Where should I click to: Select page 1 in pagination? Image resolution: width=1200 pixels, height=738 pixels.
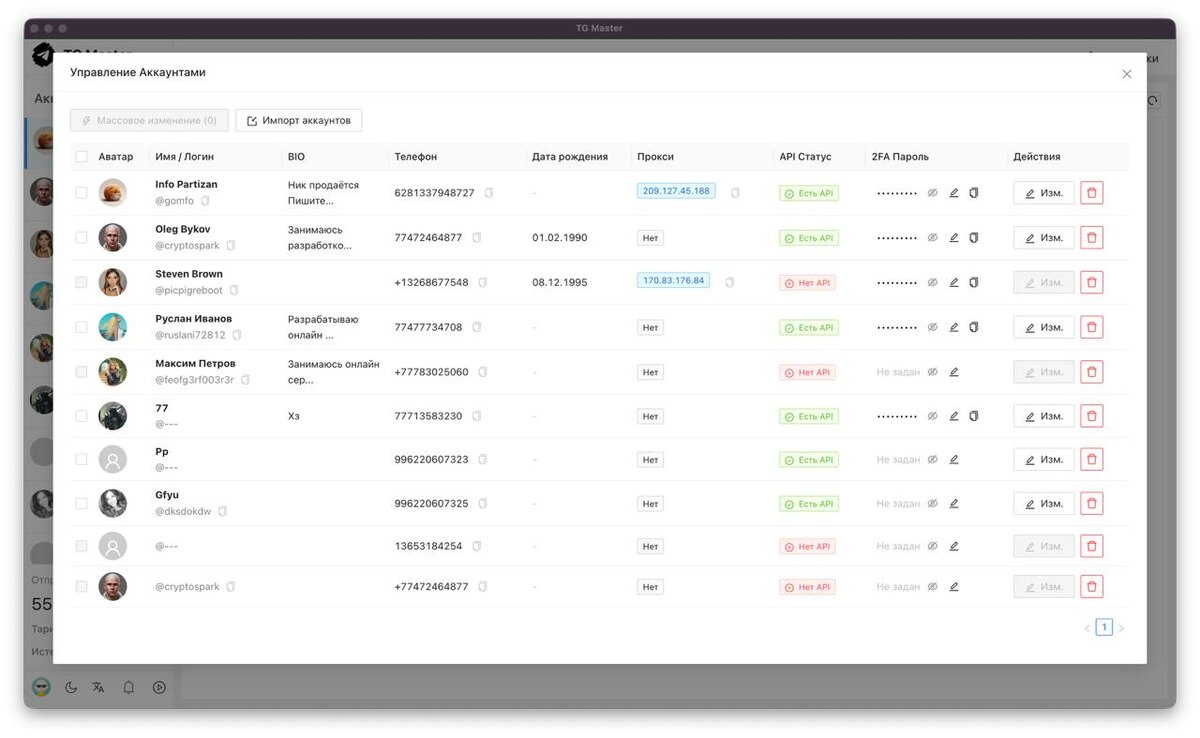click(1104, 628)
